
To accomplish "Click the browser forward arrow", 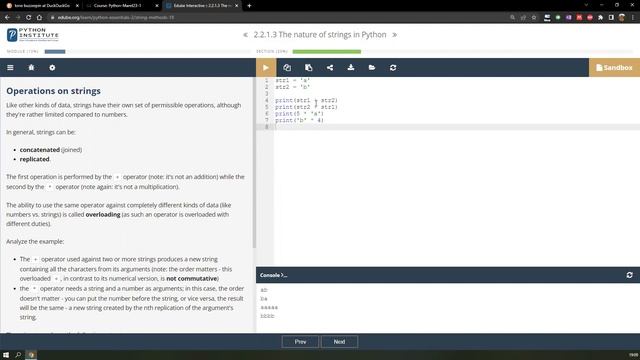I will pos(18,18).
